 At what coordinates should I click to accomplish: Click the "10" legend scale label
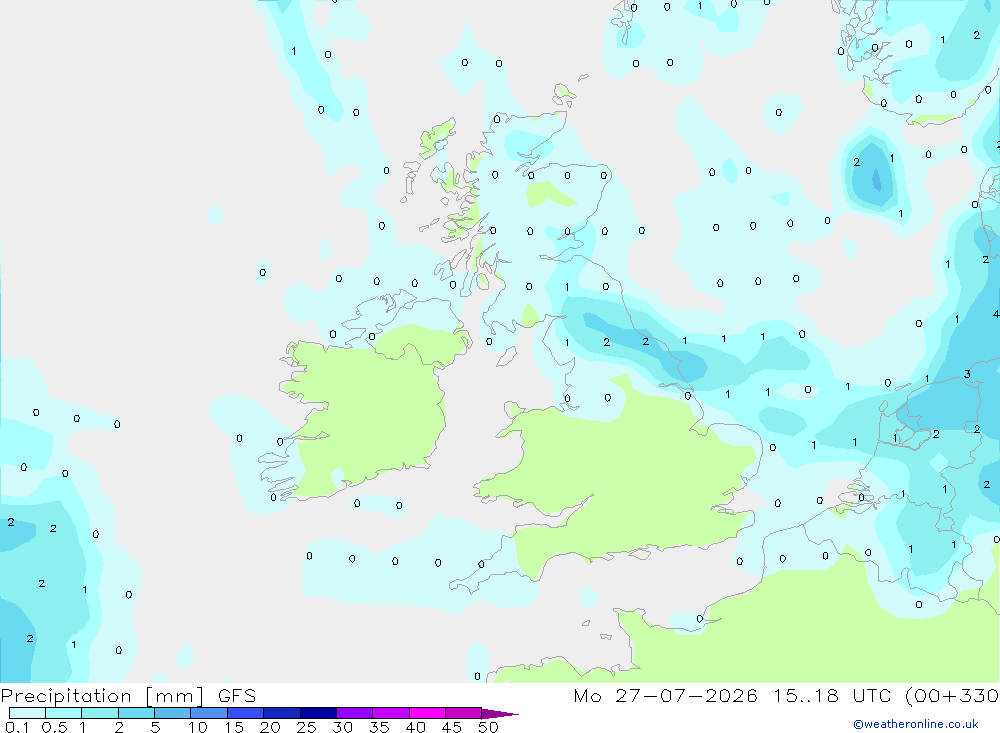click(x=198, y=727)
